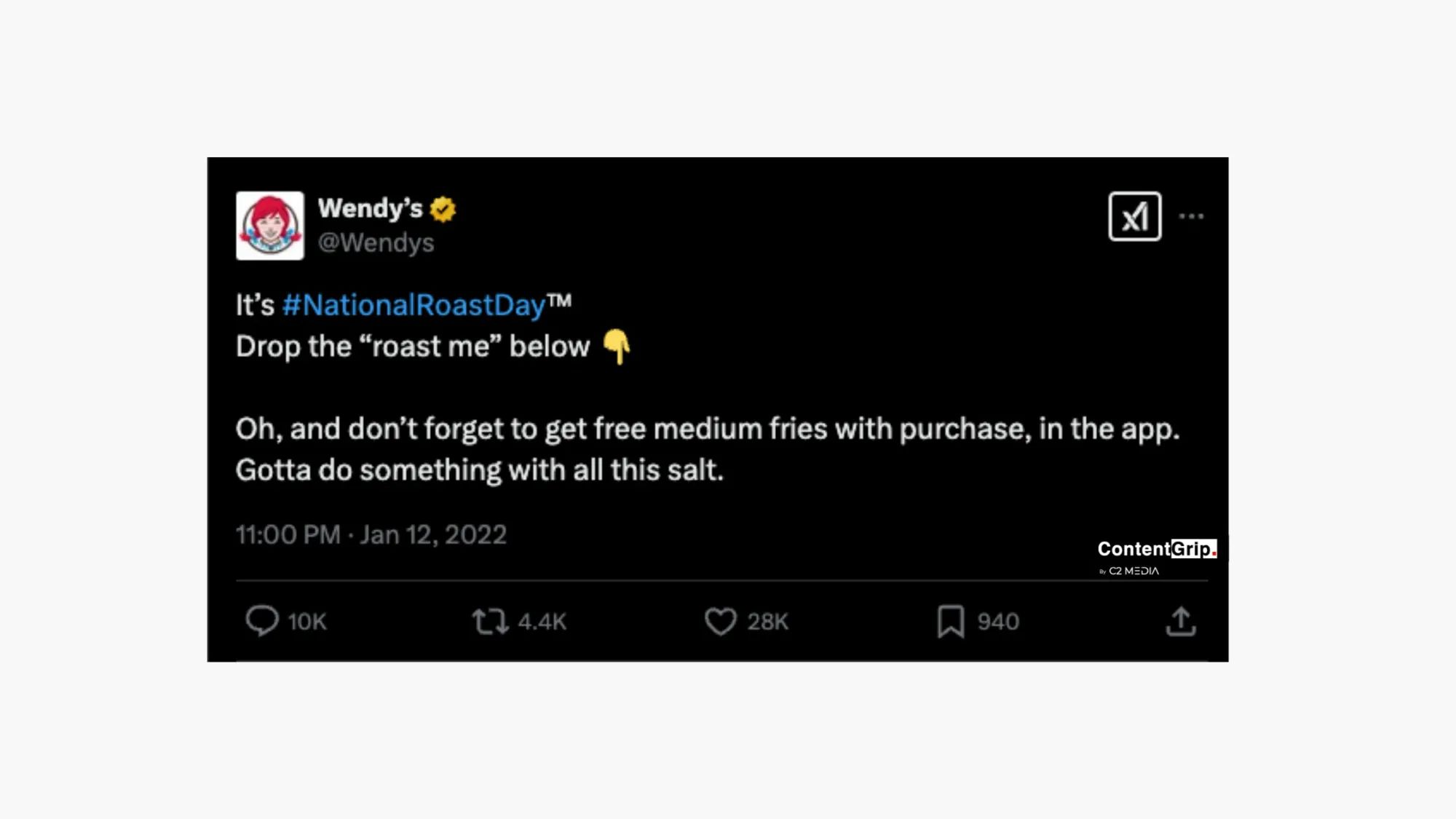The image size is (1456, 819).
Task: Open the share upload icon
Action: tap(1183, 621)
